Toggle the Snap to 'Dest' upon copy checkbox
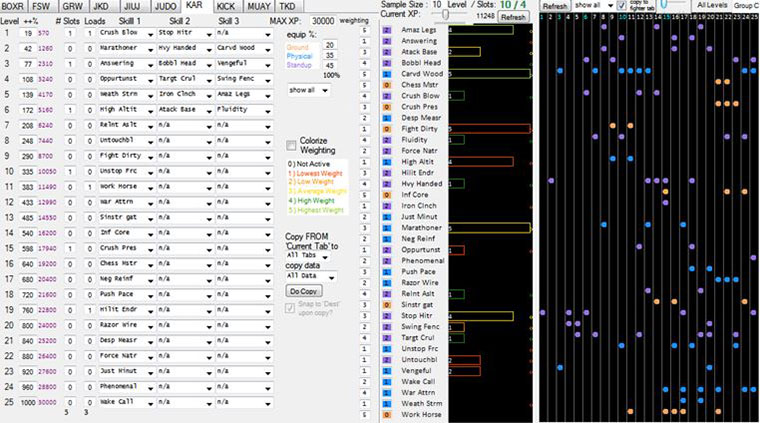760x423 pixels. point(290,308)
